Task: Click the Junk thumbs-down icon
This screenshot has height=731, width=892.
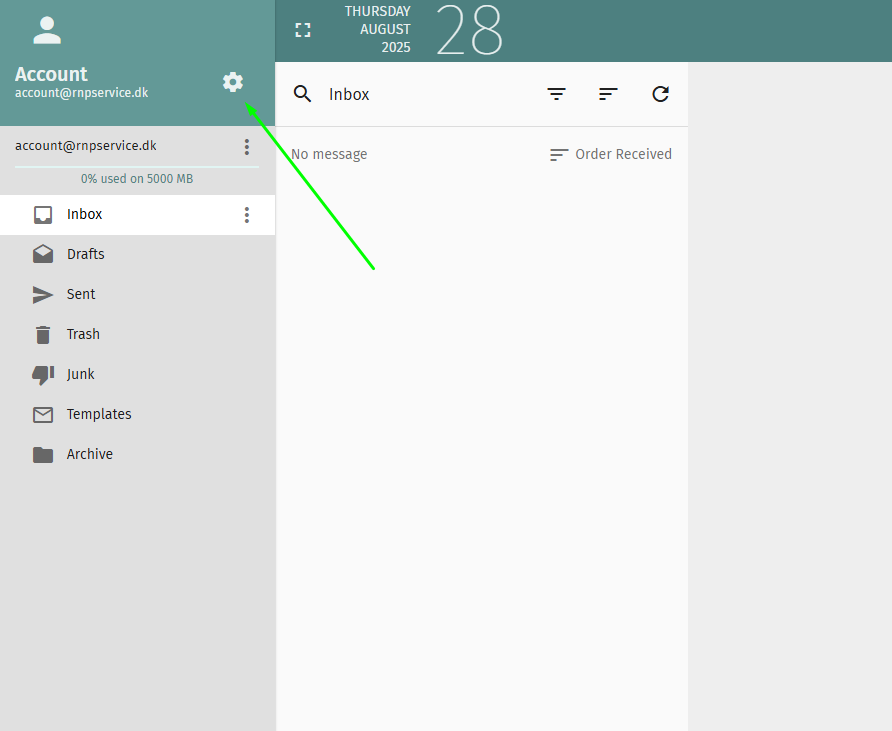Action: pos(43,374)
